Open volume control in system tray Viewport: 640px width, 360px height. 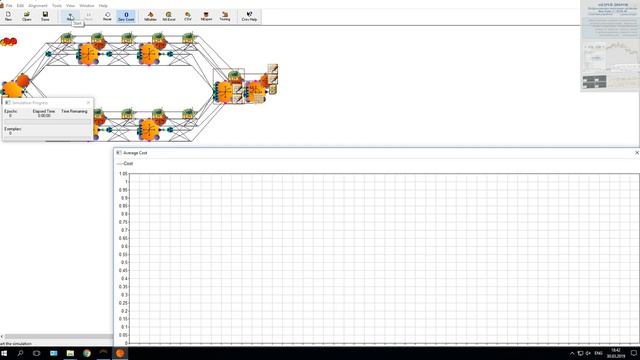click(588, 353)
